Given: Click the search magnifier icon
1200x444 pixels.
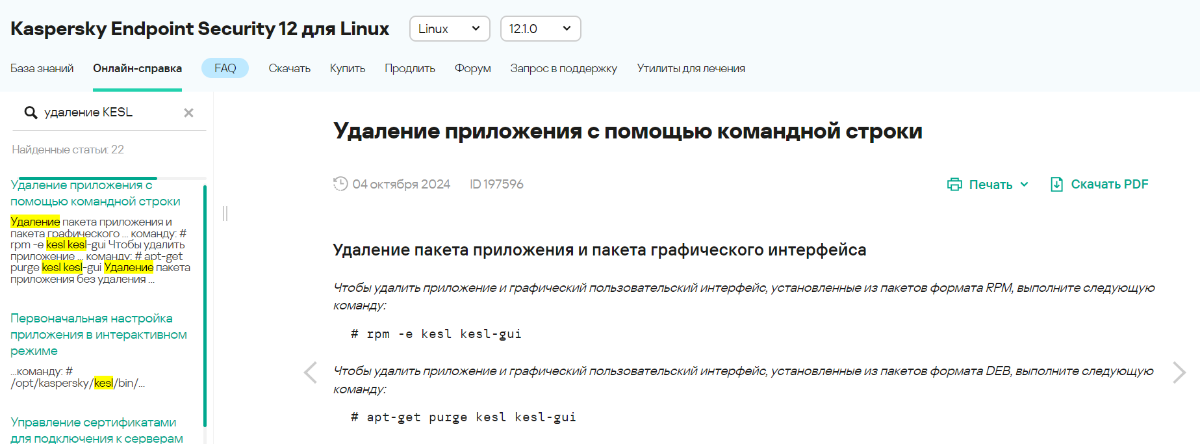Looking at the screenshot, I should 30,112.
